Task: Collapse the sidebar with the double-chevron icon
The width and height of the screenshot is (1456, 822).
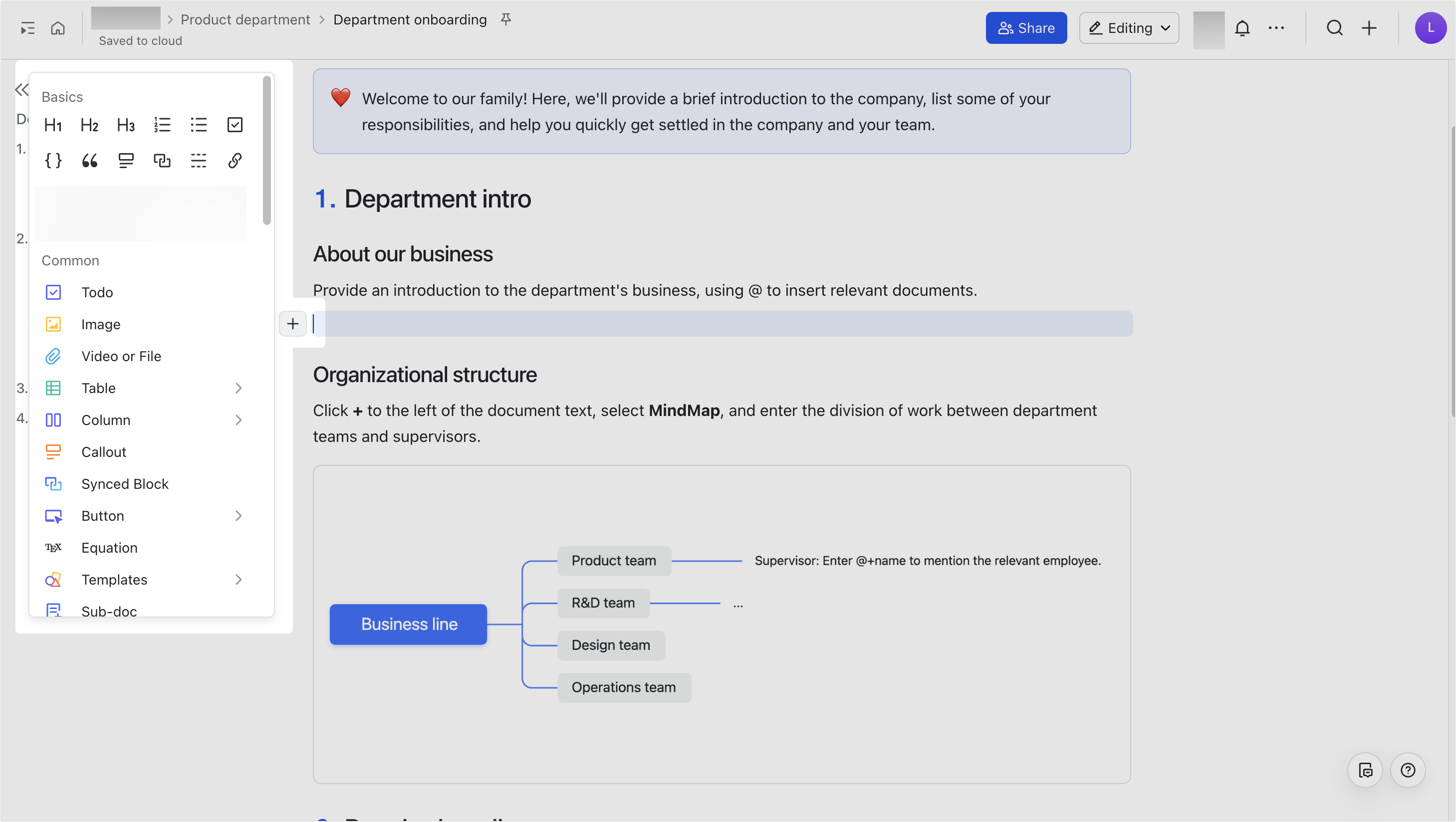Action: pos(21,89)
